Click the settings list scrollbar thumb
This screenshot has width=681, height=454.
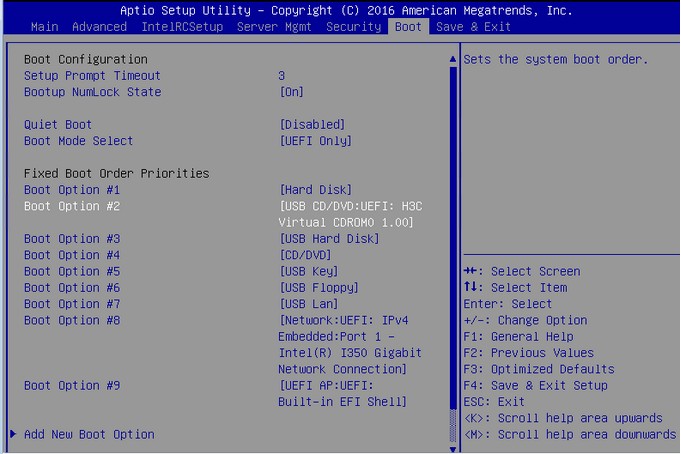453,237
